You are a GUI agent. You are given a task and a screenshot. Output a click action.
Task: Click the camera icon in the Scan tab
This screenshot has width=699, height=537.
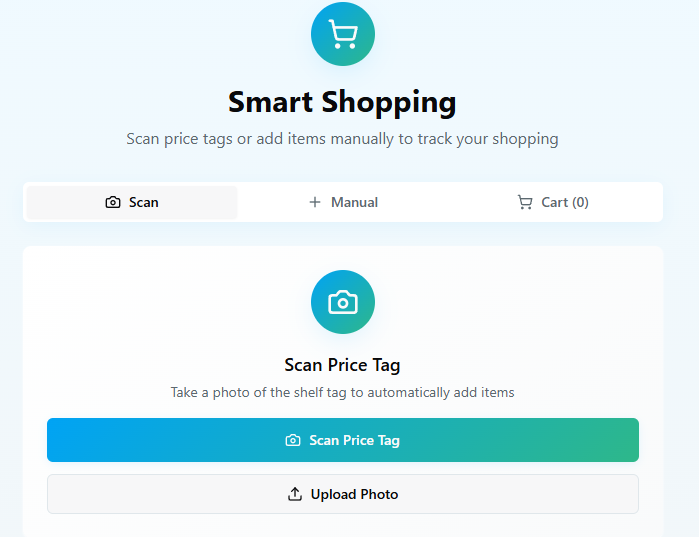(x=113, y=202)
